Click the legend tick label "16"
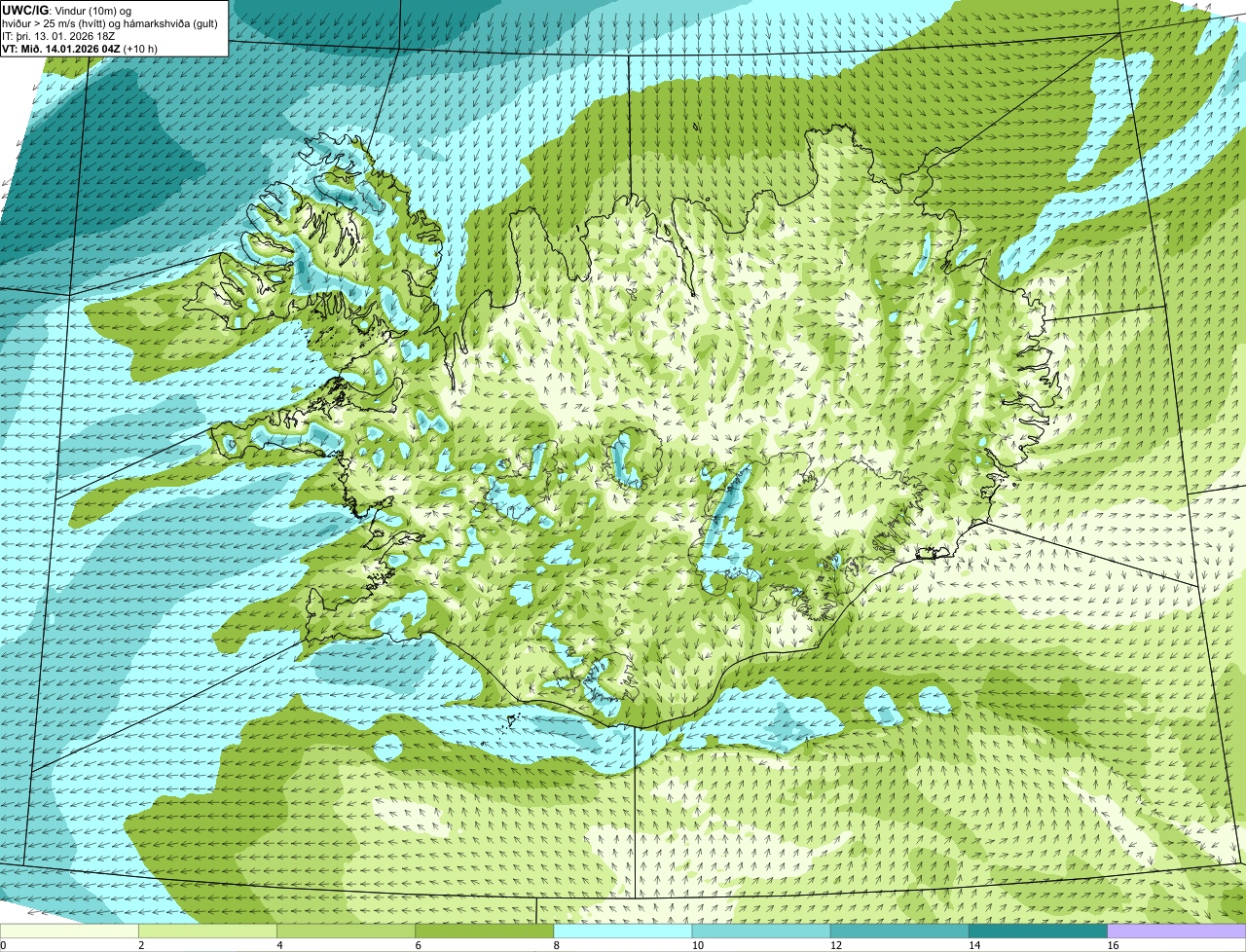This screenshot has height=952, width=1246. click(x=1113, y=945)
